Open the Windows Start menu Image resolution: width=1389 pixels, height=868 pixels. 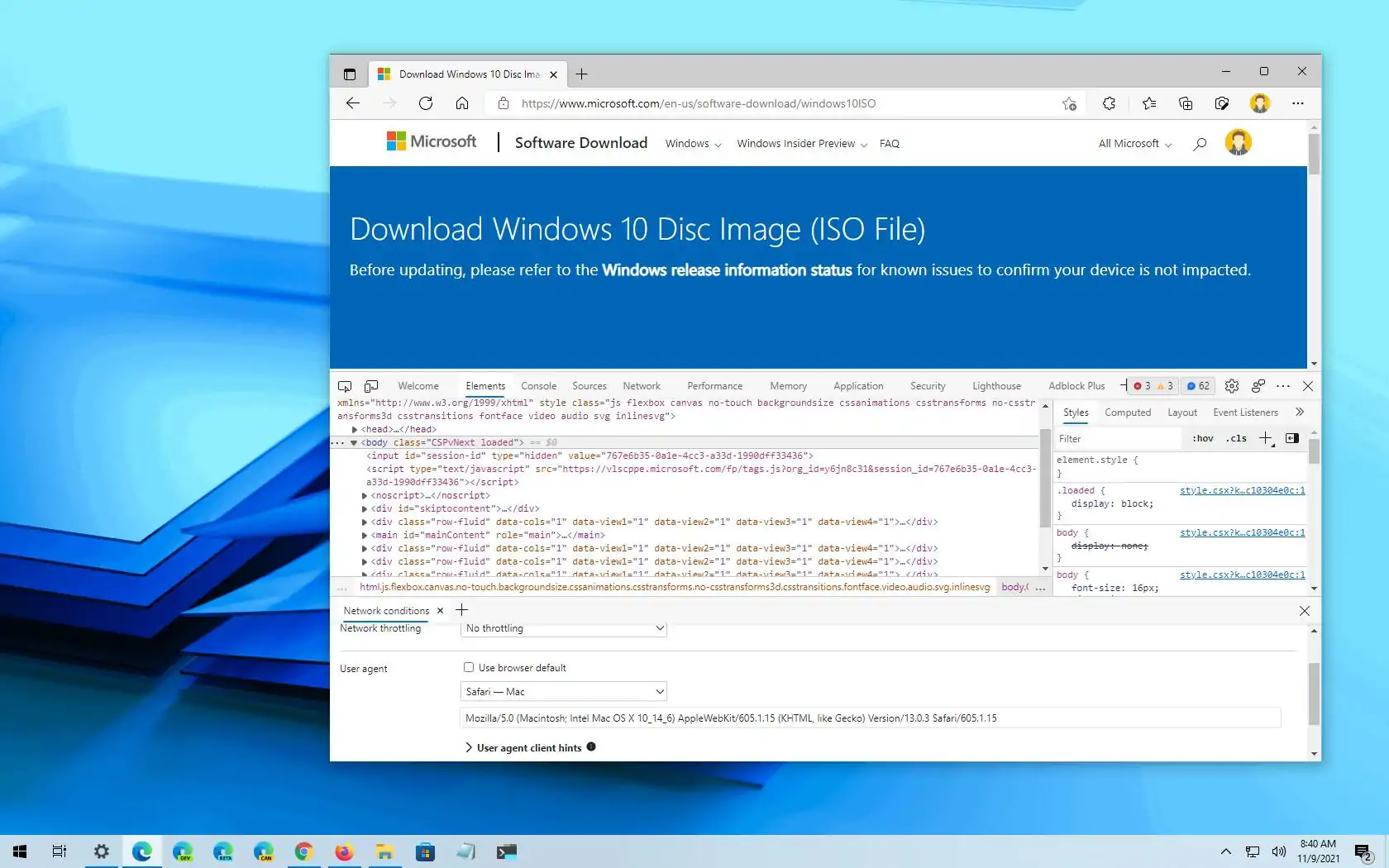click(20, 851)
